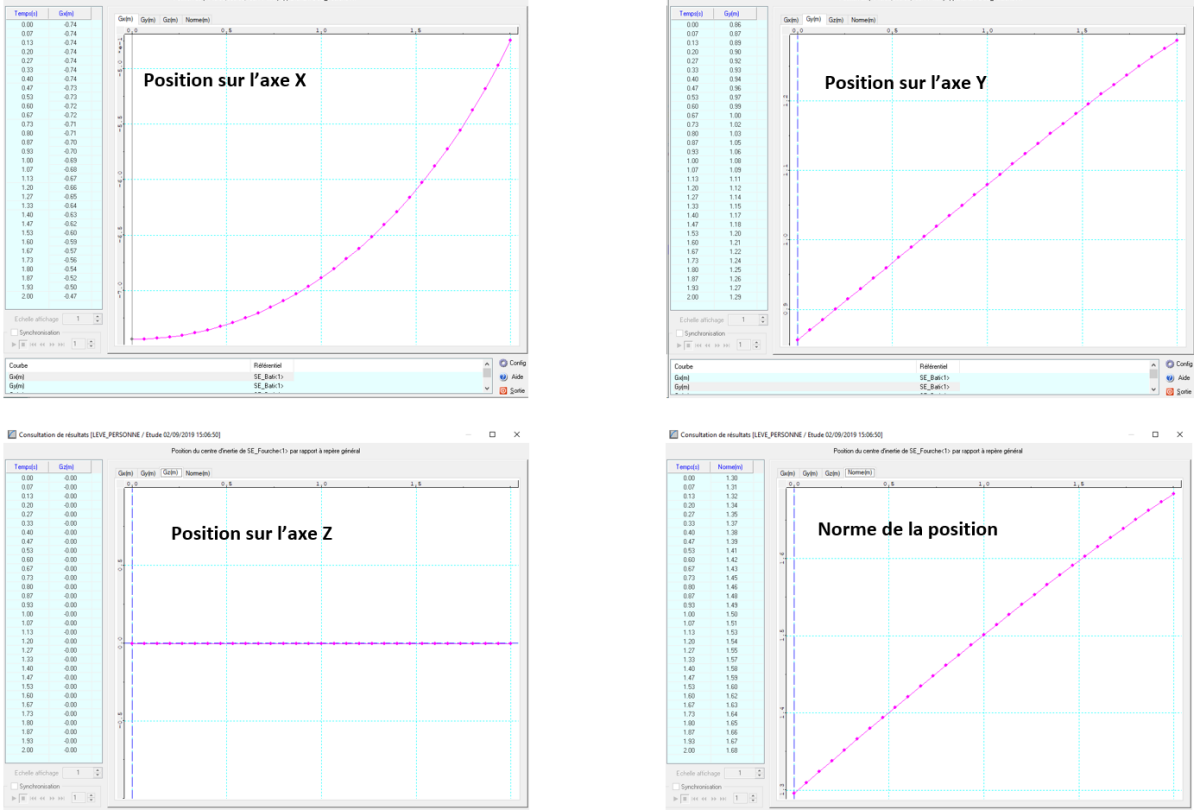Adjust playback speed stepper in Y-axis window
This screenshot has height=810, width=1200.
757,345
